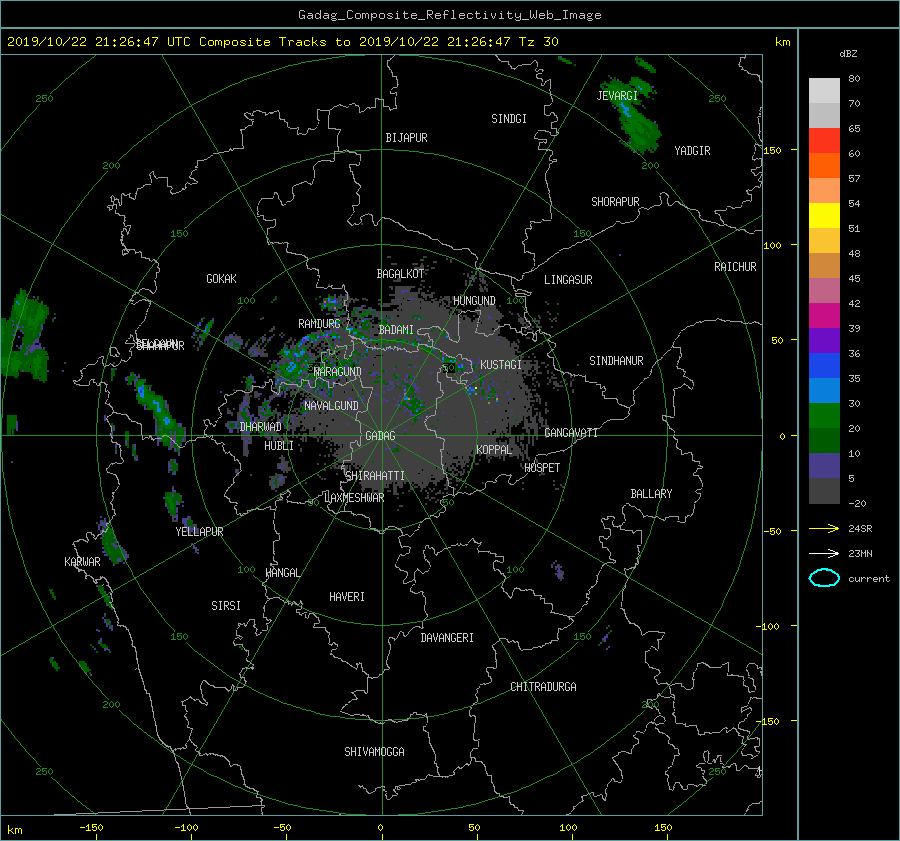Click the 150 tick on right axis
The image size is (900, 841).
773,150
